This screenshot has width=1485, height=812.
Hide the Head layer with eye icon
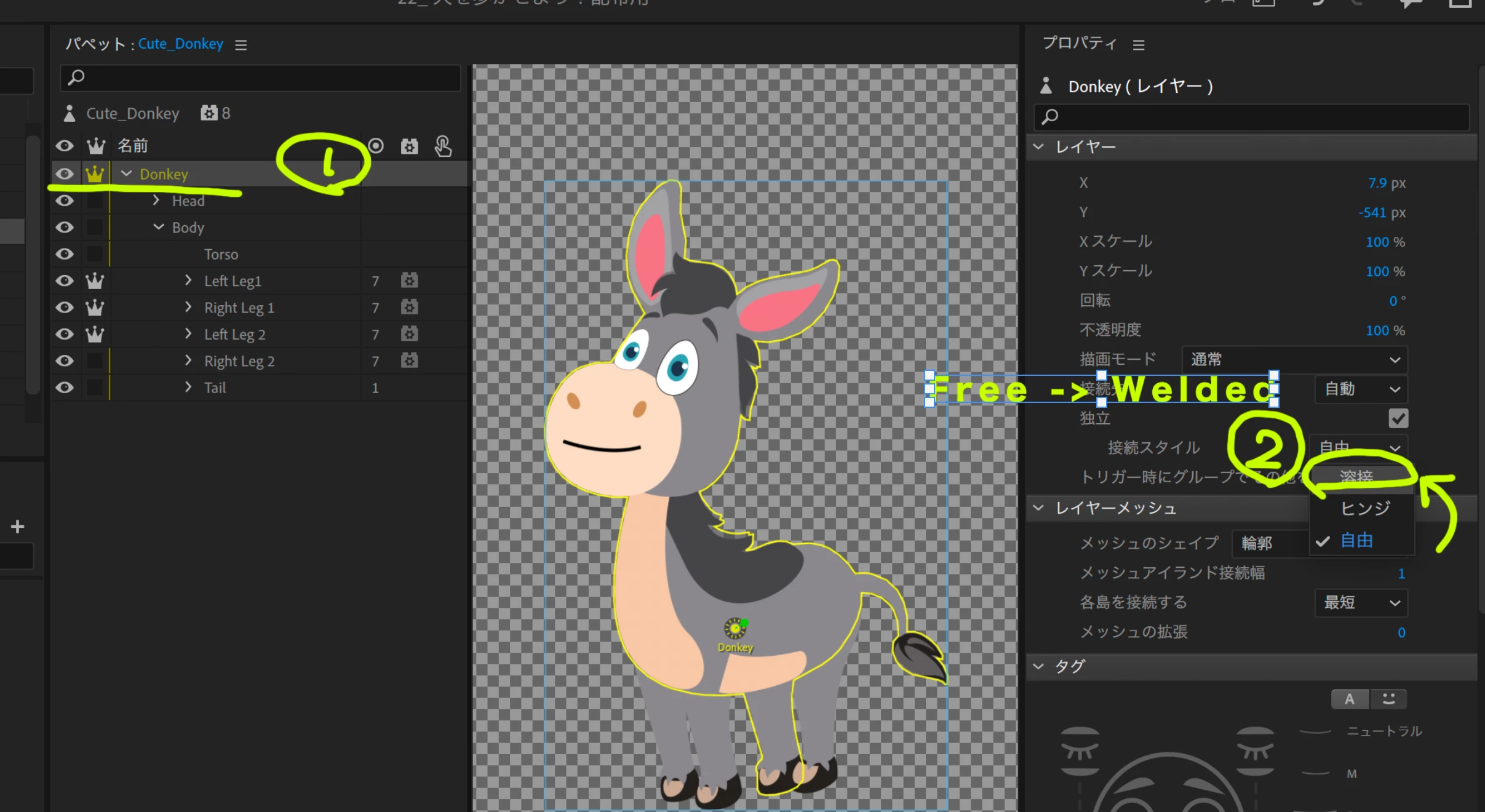coord(65,201)
